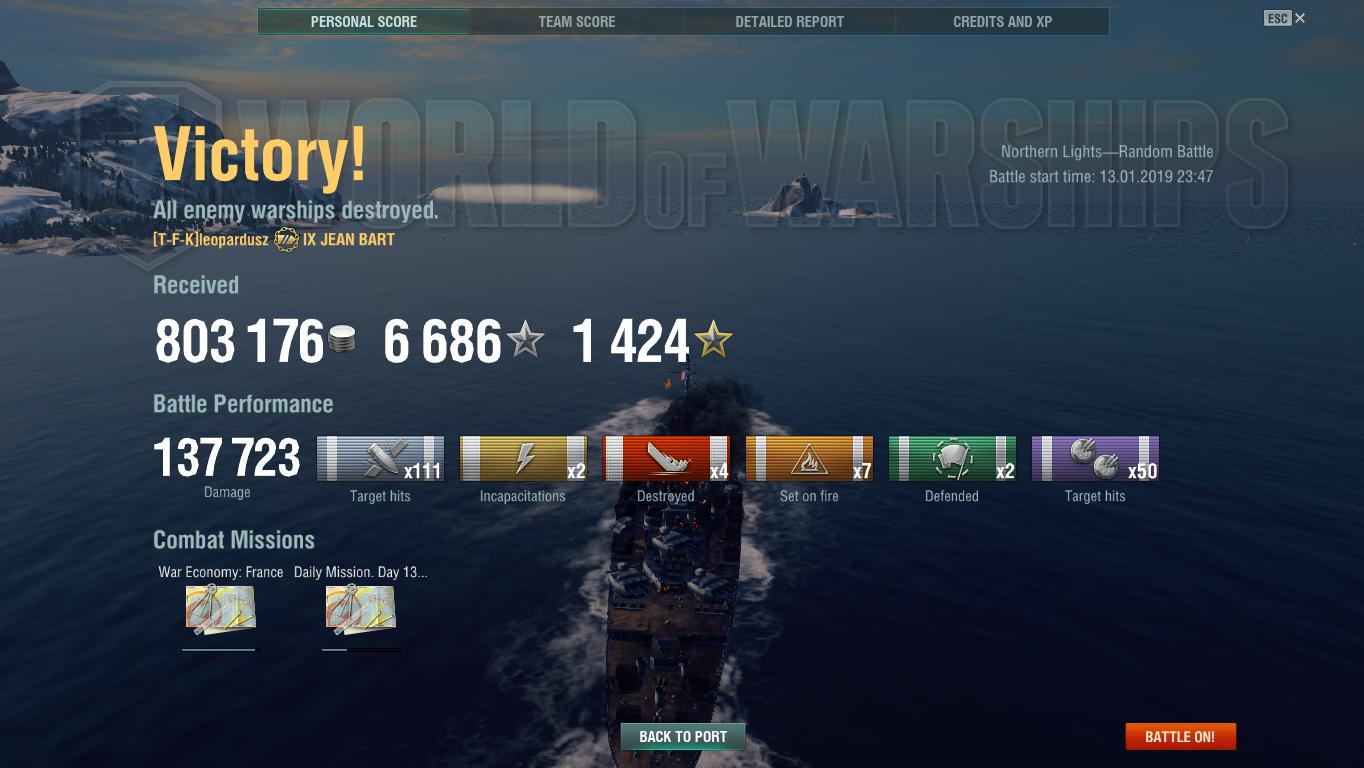1364x768 pixels.
Task: Select the Personal Score tab
Action: click(x=364, y=21)
